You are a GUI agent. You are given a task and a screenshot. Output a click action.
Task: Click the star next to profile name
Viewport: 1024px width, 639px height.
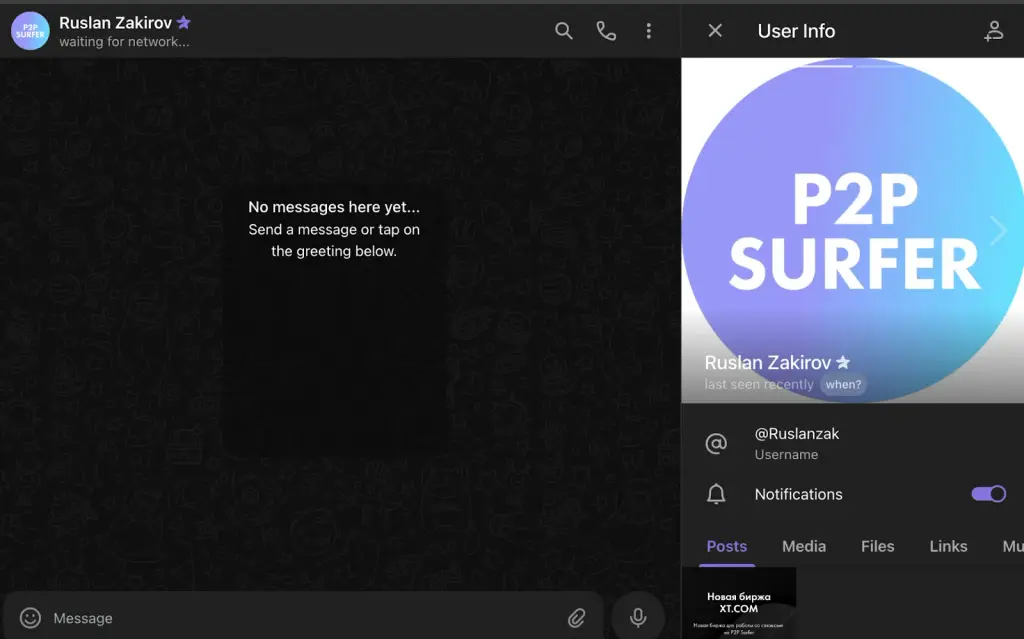(843, 361)
